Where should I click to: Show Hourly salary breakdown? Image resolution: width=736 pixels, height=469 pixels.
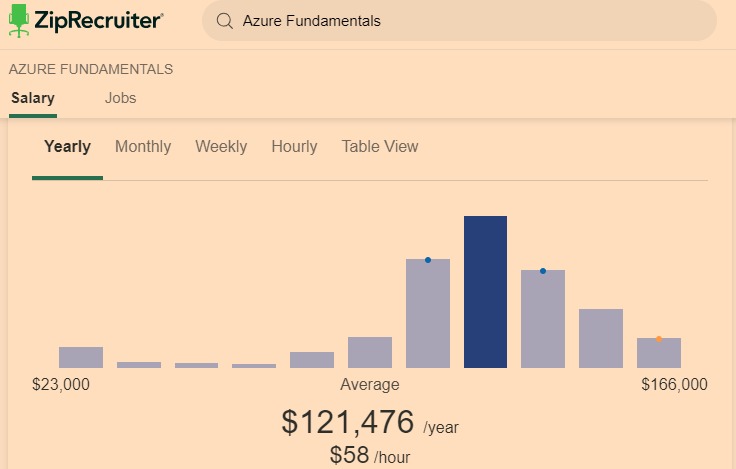pos(294,147)
